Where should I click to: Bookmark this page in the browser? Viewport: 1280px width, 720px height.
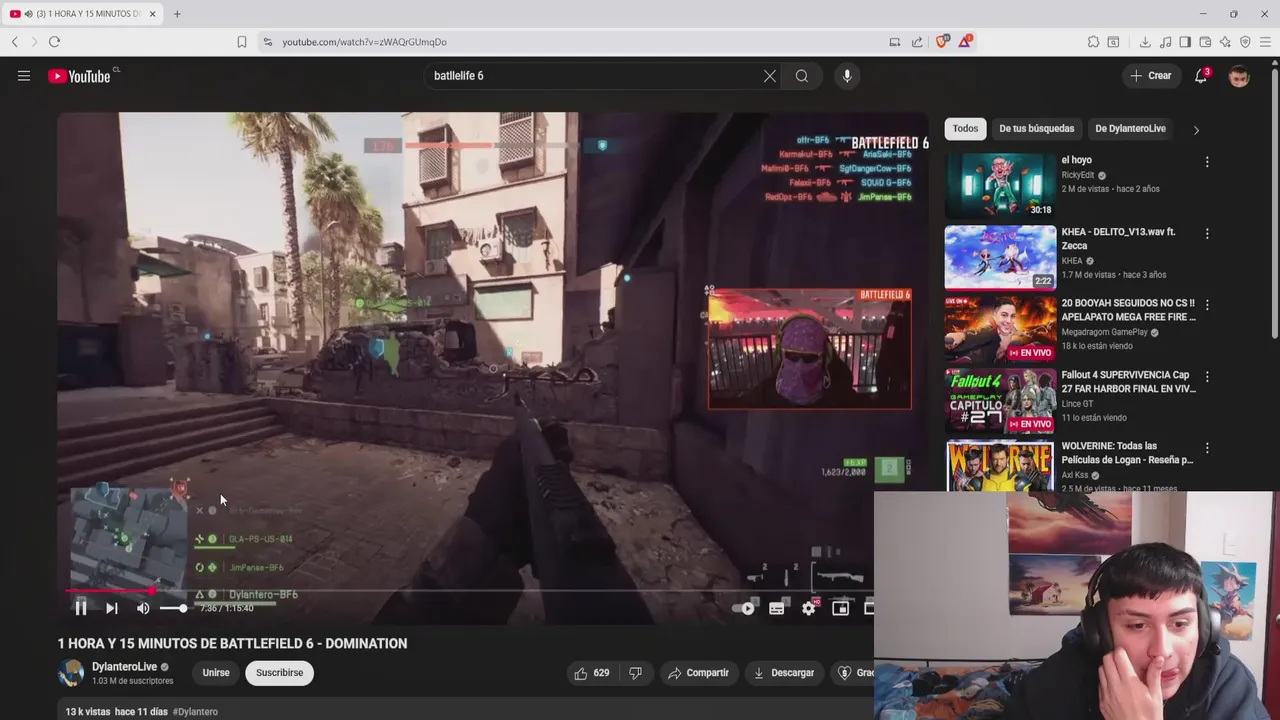tap(242, 42)
